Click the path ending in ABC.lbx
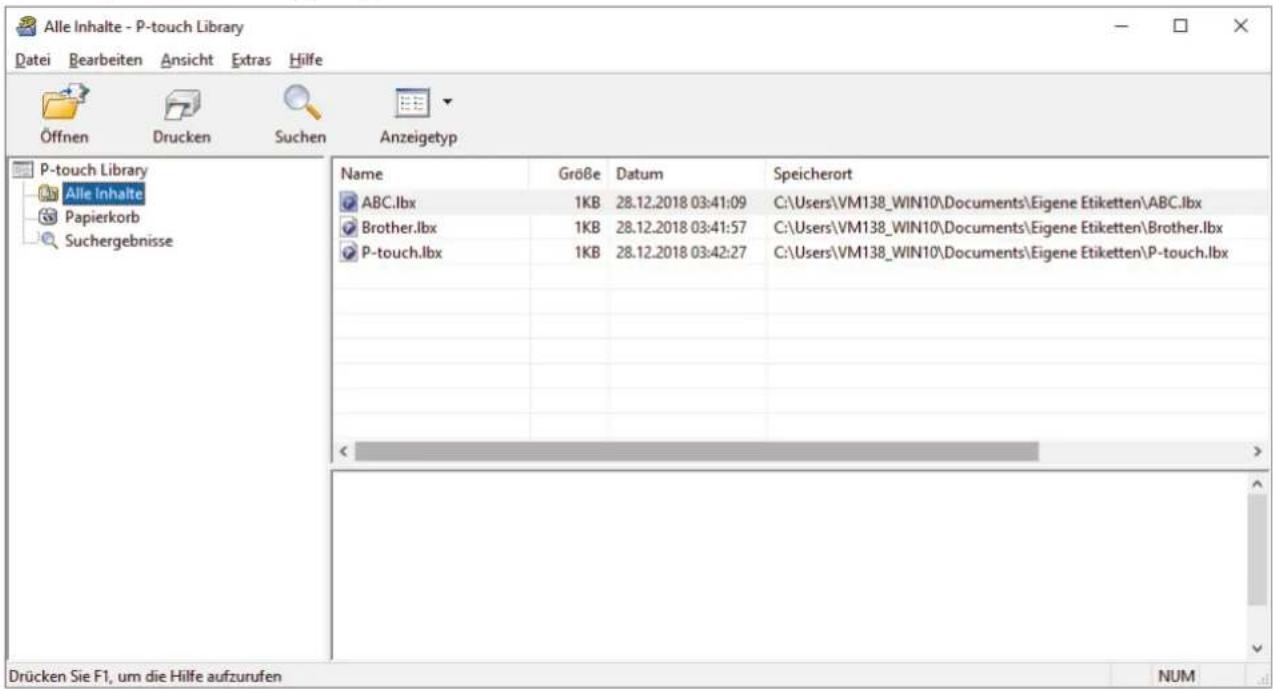 988,203
